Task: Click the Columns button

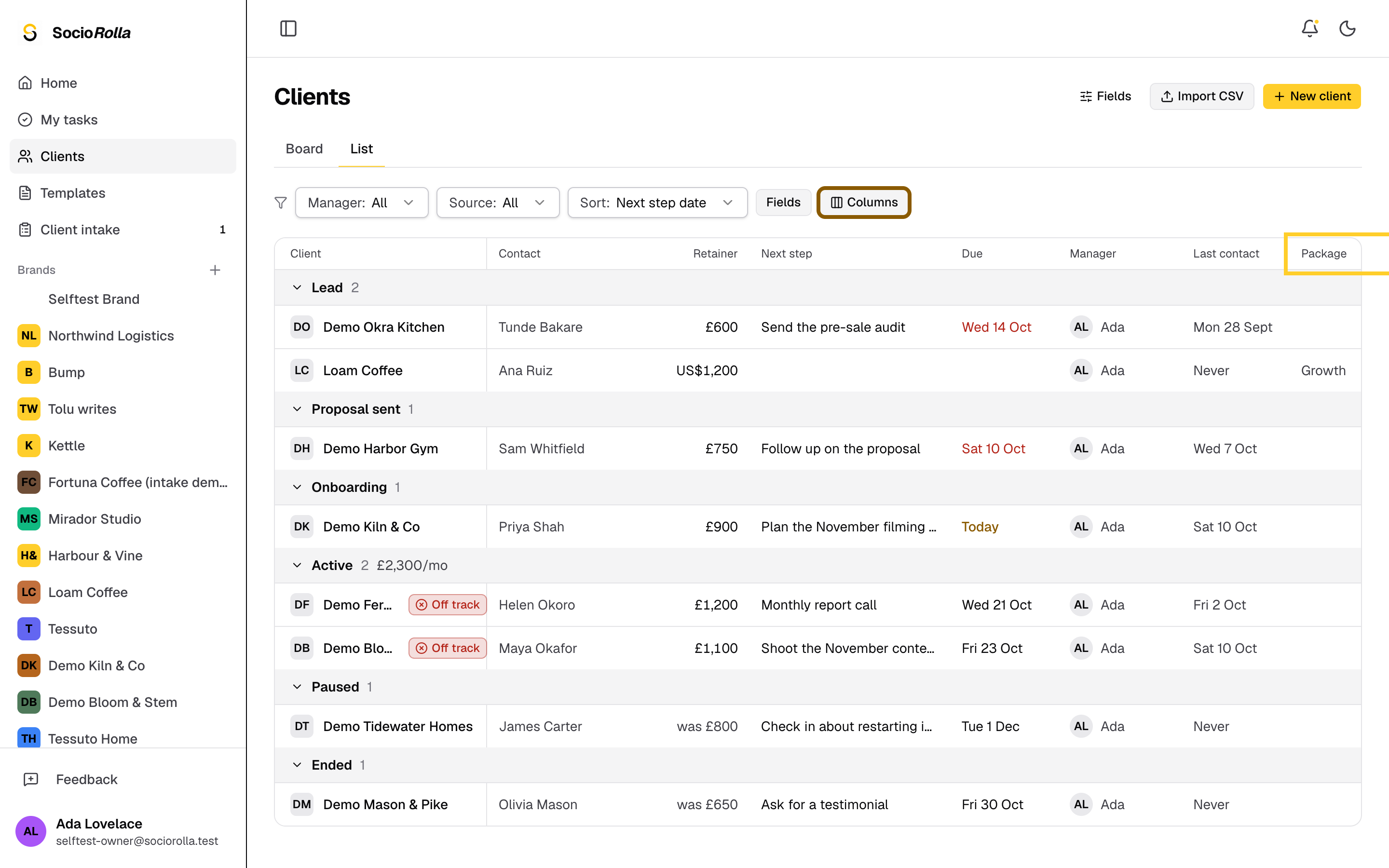Action: coord(864,203)
